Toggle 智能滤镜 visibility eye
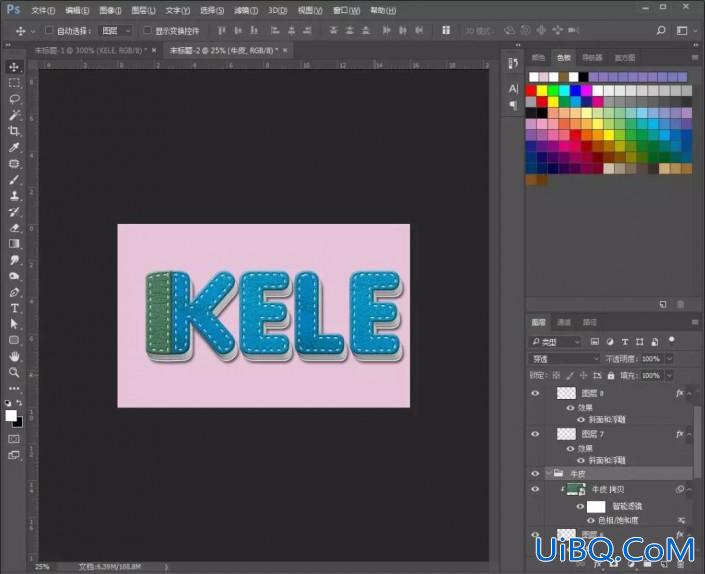Screen dimensions: 705x574 point(580,507)
